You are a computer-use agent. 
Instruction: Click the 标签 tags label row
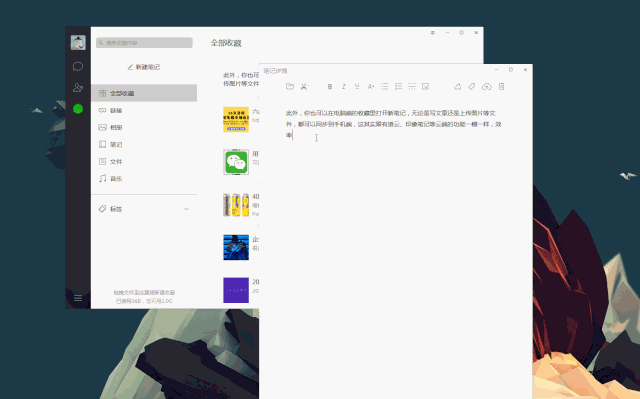pyautogui.click(x=144, y=209)
